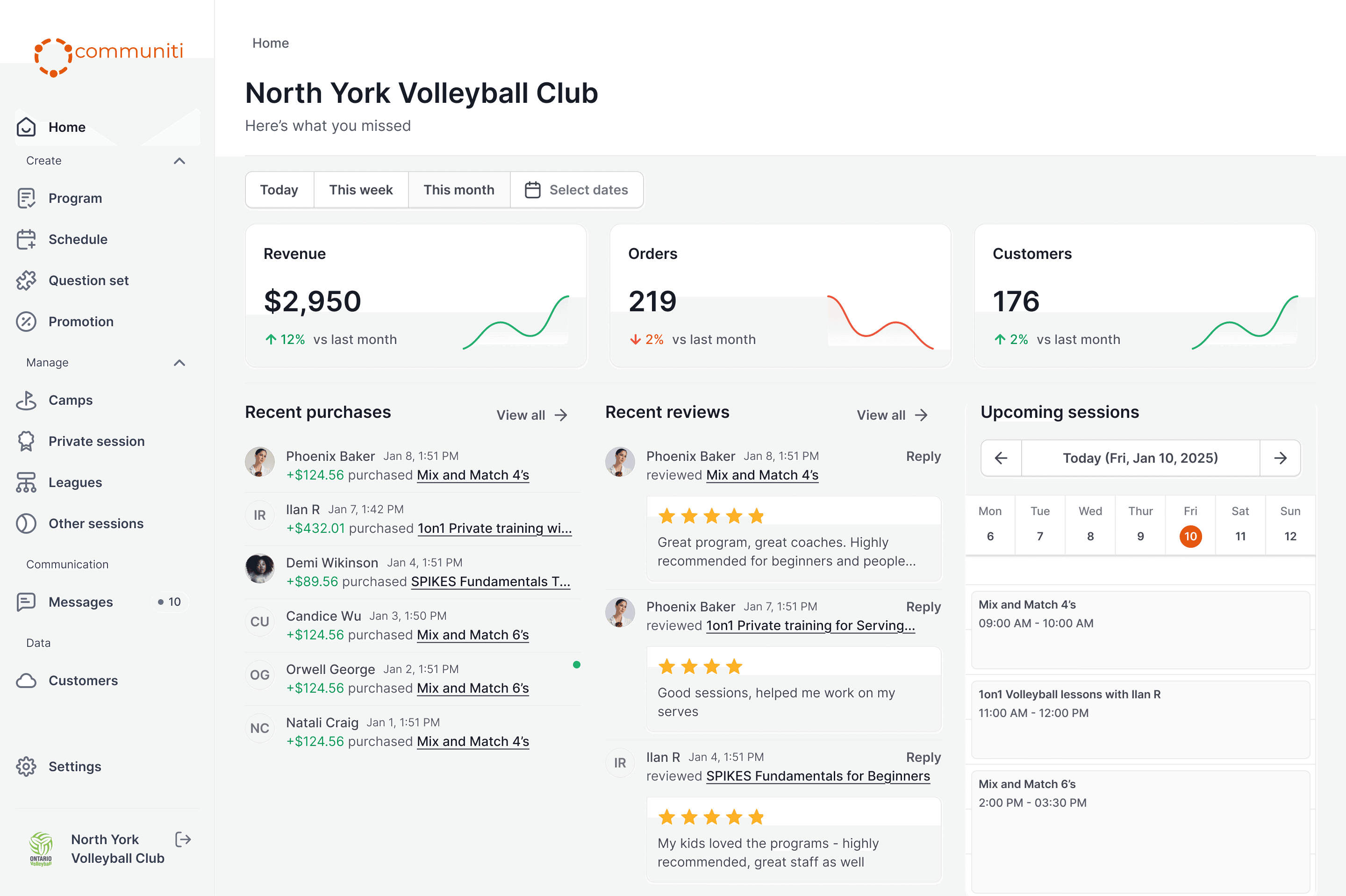The image size is (1346, 896).
Task: Open Camps using its sidebar icon
Action: (x=26, y=400)
